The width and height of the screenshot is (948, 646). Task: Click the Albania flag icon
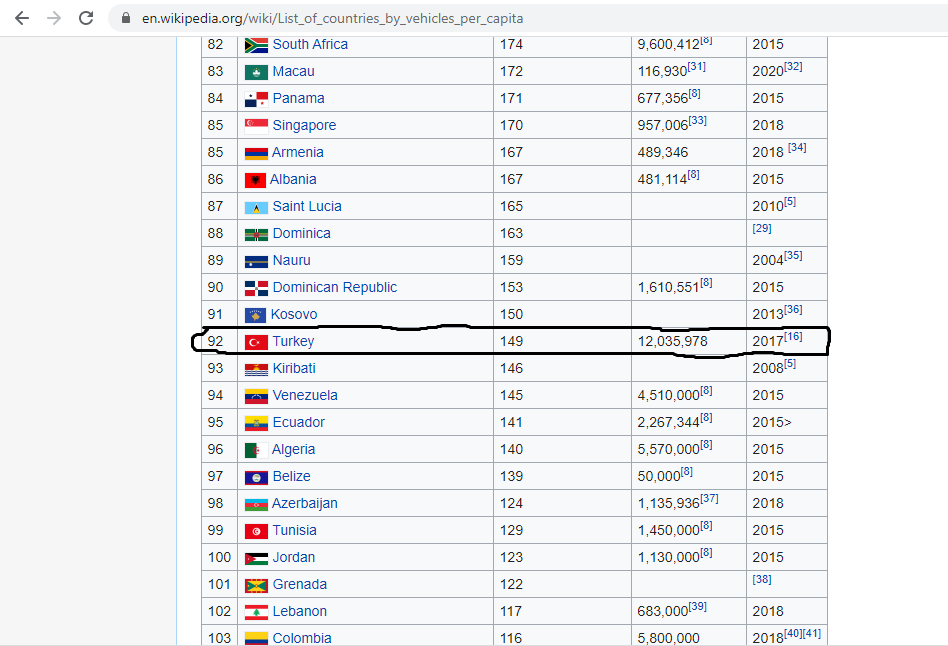click(x=256, y=180)
